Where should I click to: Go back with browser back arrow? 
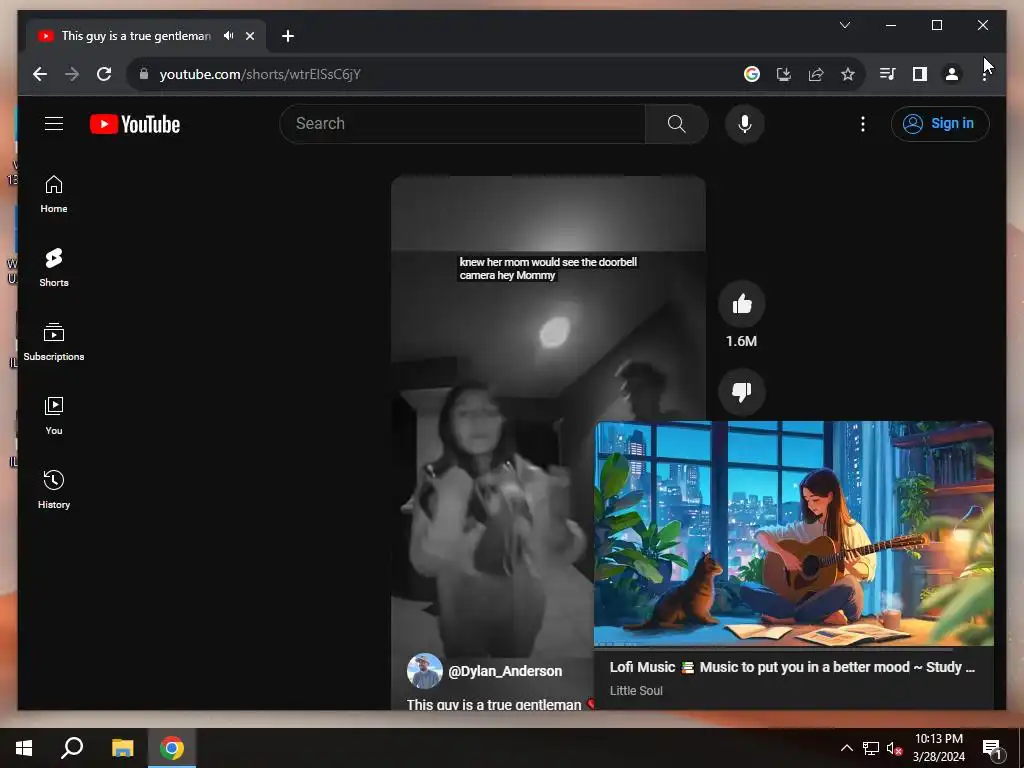tap(40, 74)
